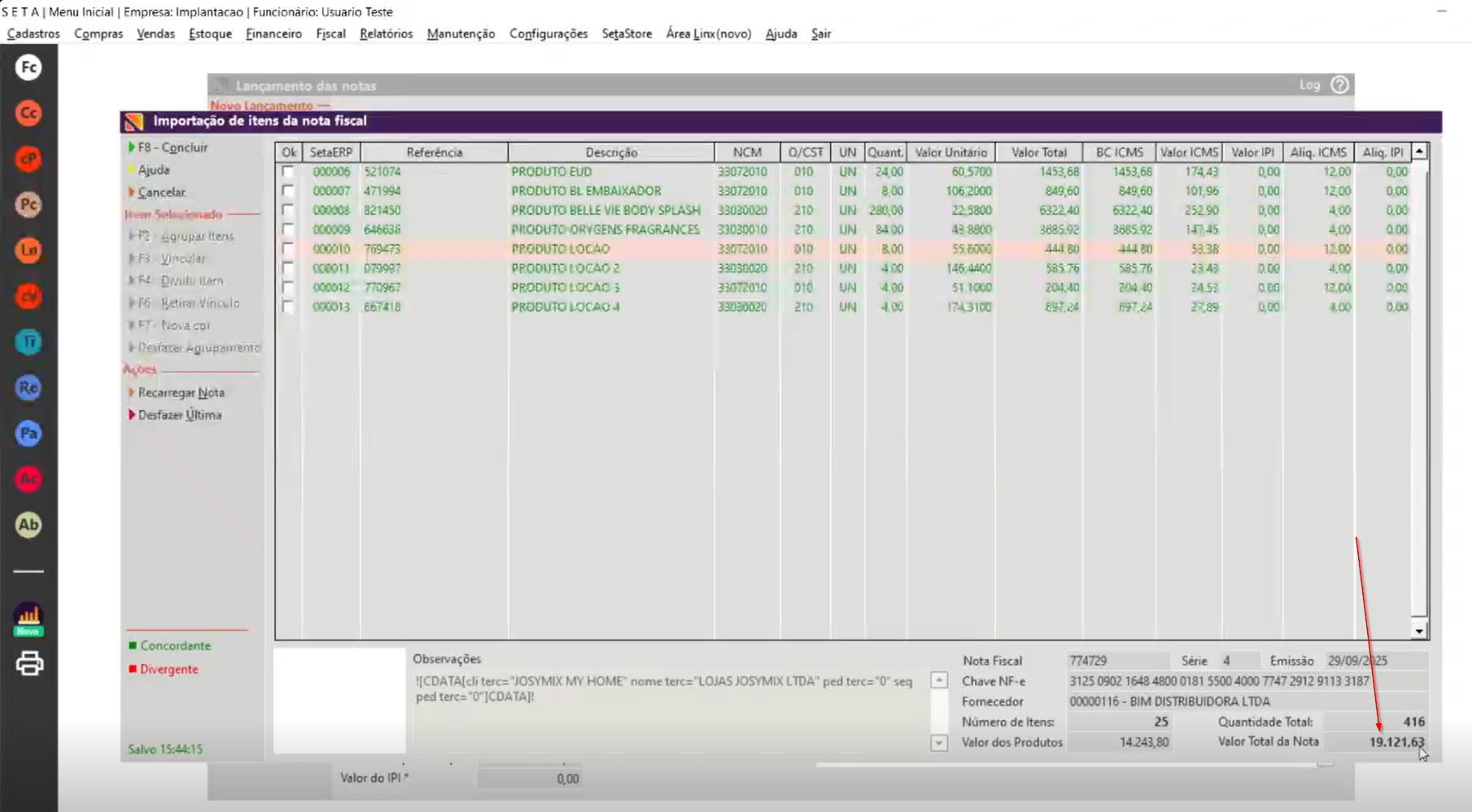Open the Ab sidebar shortcut
This screenshot has width=1472, height=812.
tap(28, 525)
